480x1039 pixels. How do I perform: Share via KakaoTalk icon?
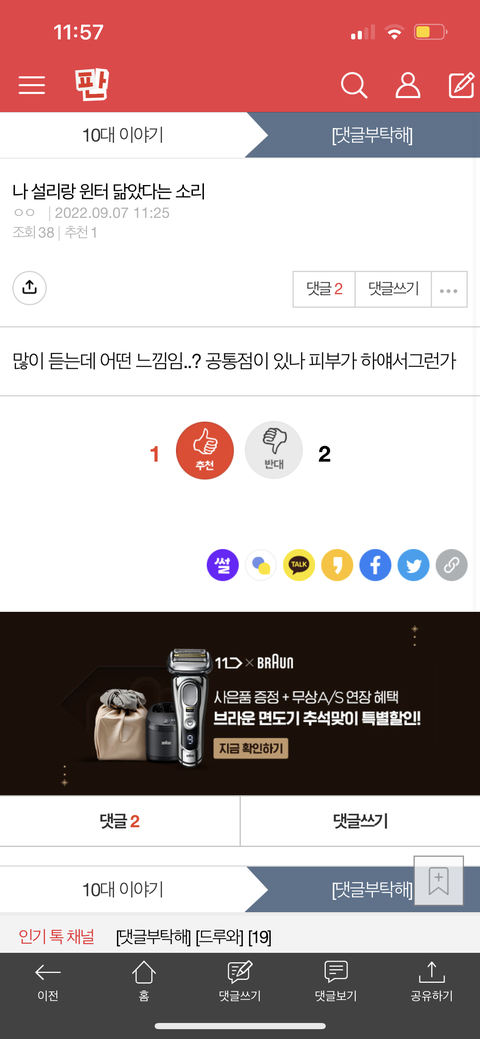pos(299,565)
